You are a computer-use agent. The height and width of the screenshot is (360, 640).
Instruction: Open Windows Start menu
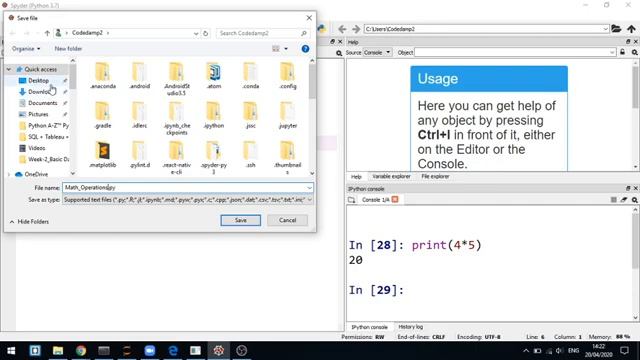point(11,351)
